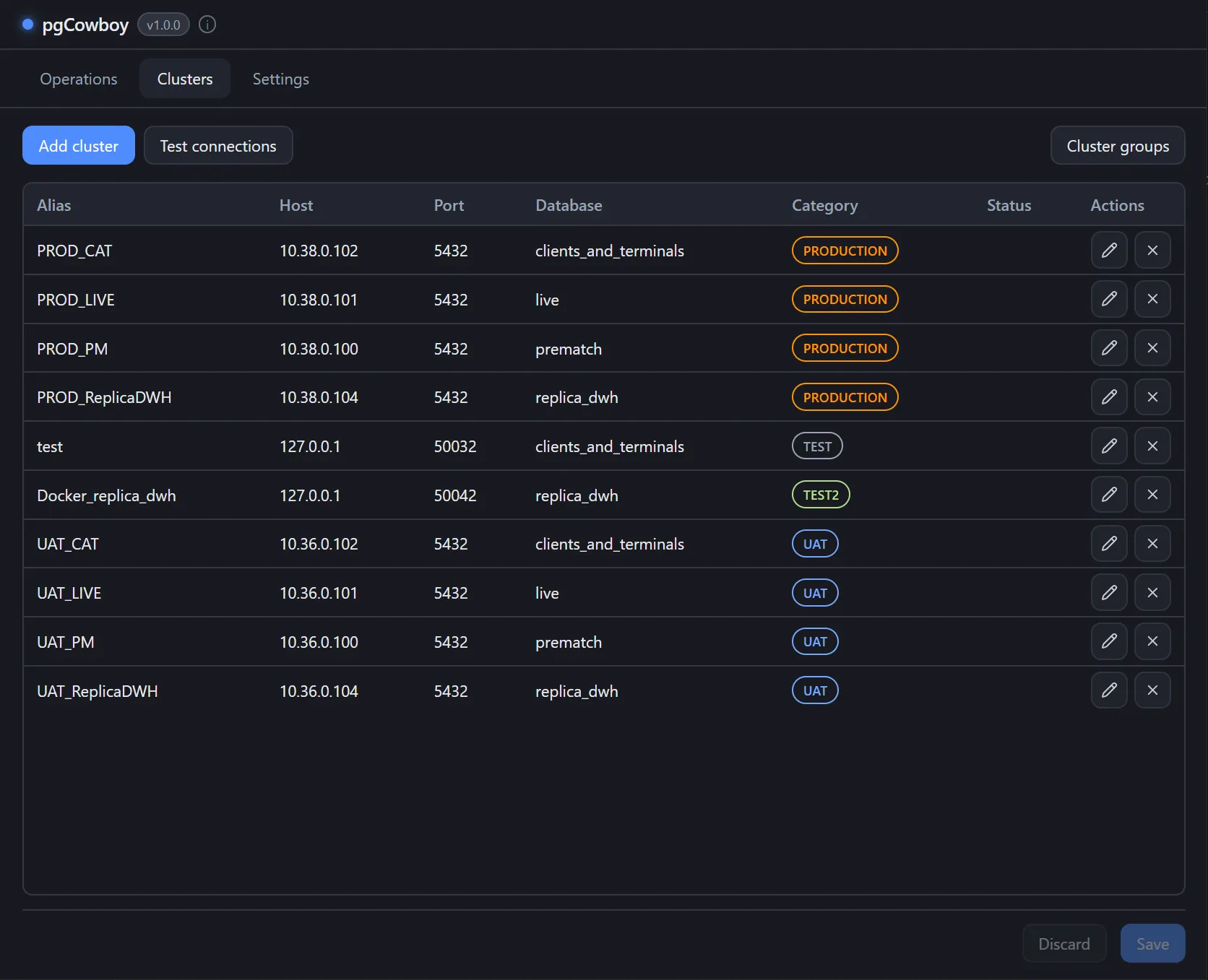Delete the PROD_CAT cluster

point(1152,250)
